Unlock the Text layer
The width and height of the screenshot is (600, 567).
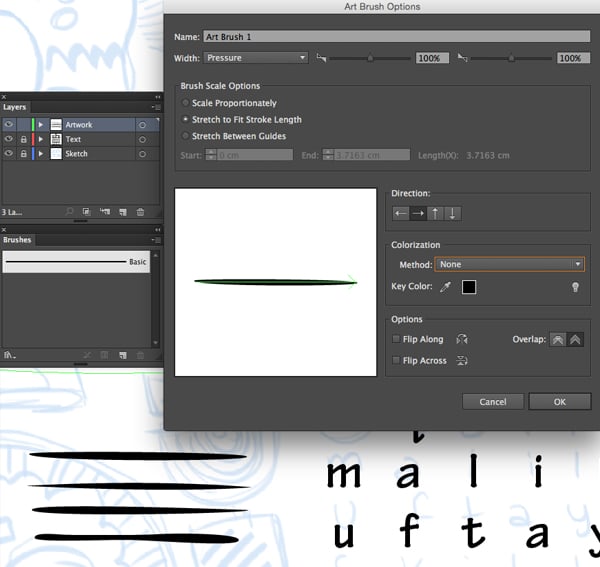coord(24,139)
